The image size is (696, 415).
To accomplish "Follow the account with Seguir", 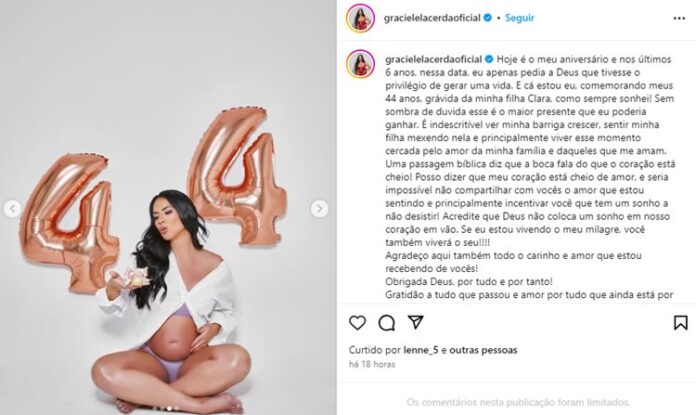I will (x=519, y=18).
